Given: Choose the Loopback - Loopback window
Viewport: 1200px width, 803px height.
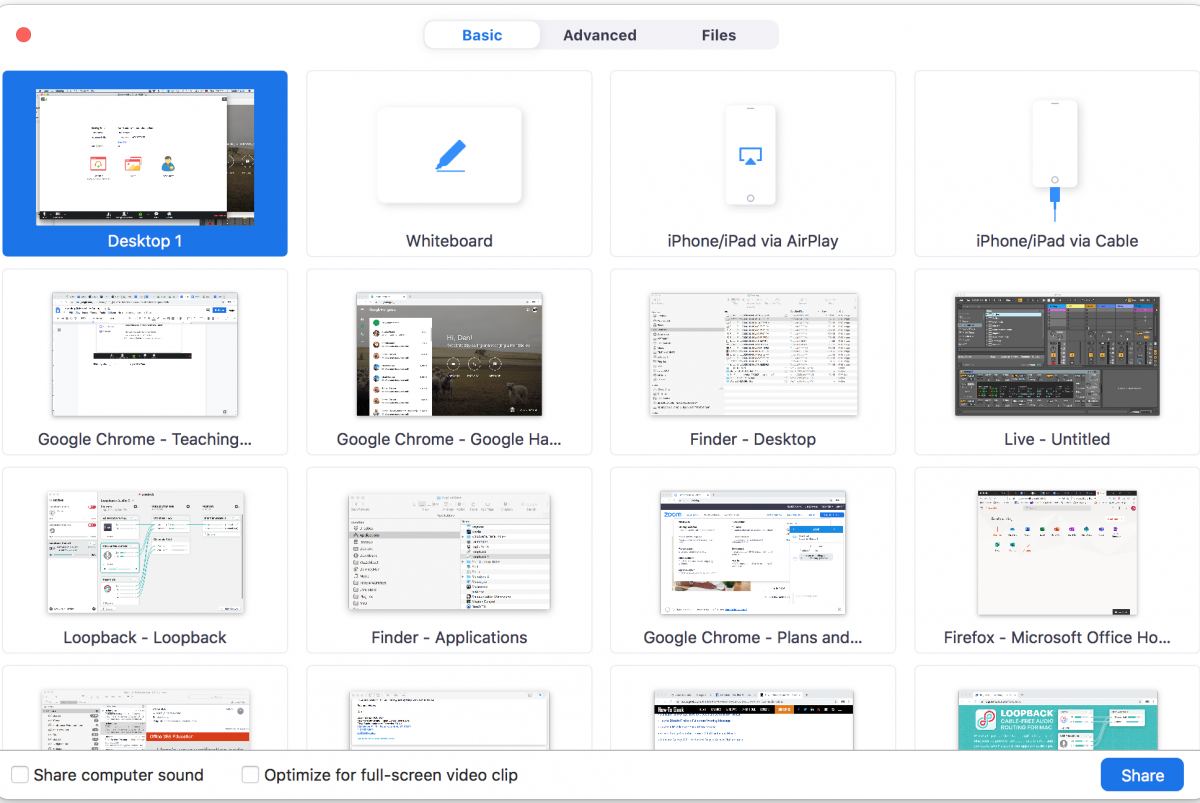Looking at the screenshot, I should (x=145, y=560).
